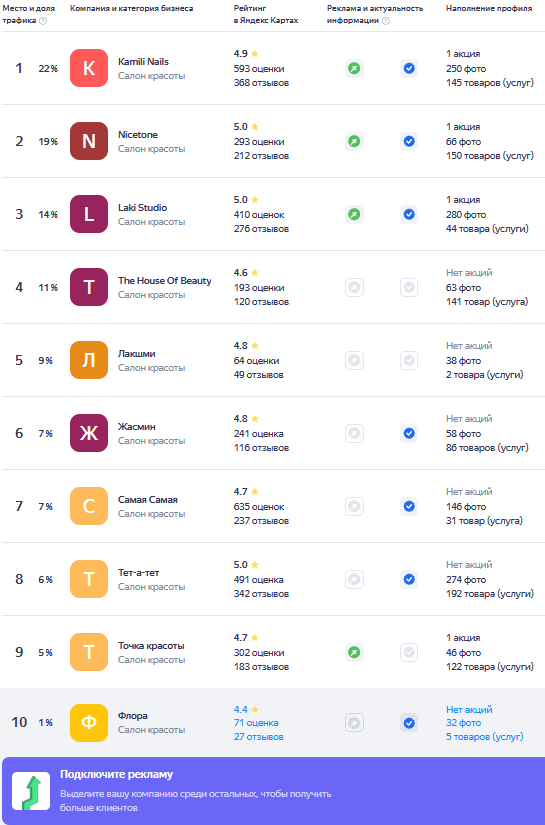Click help icon beside Реклама и актуальность информации
545x825 pixels.
(x=386, y=21)
